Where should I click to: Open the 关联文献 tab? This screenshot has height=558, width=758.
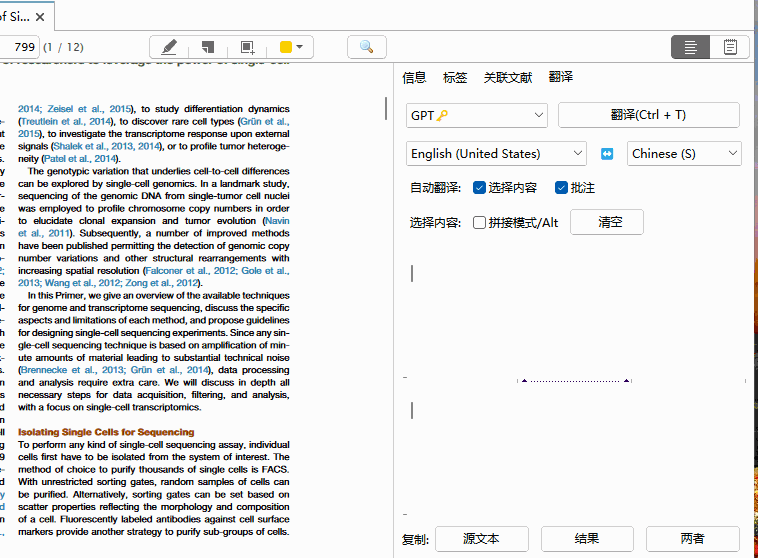coord(507,77)
